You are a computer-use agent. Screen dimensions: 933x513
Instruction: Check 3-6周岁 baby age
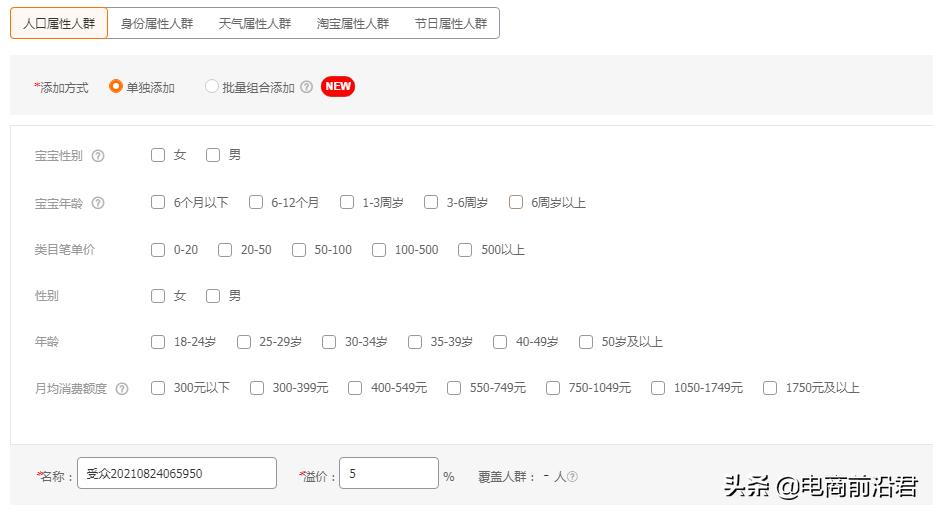431,202
